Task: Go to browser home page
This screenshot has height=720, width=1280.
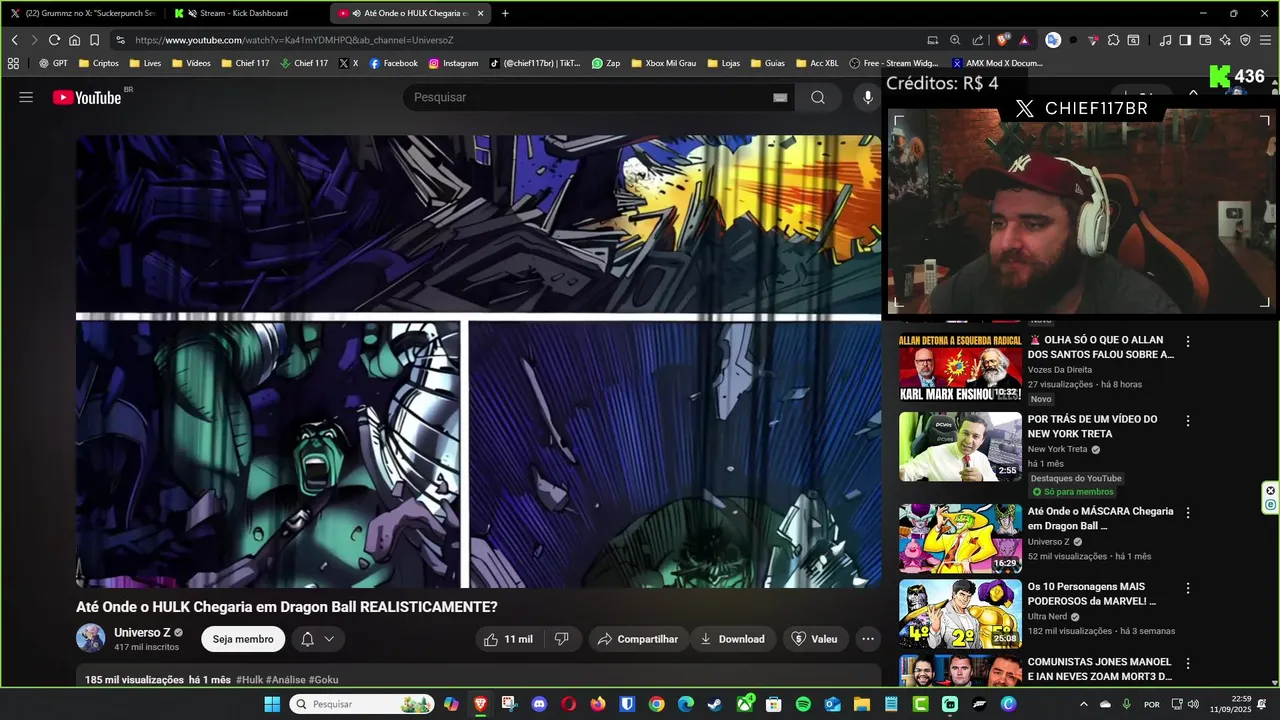Action: pyautogui.click(x=74, y=40)
